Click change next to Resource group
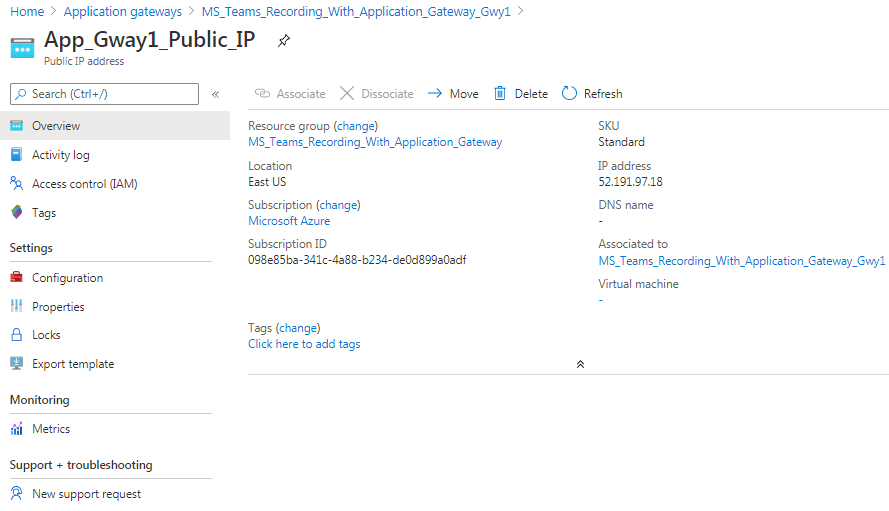Viewport: 889px width, 511px height. pos(356,126)
